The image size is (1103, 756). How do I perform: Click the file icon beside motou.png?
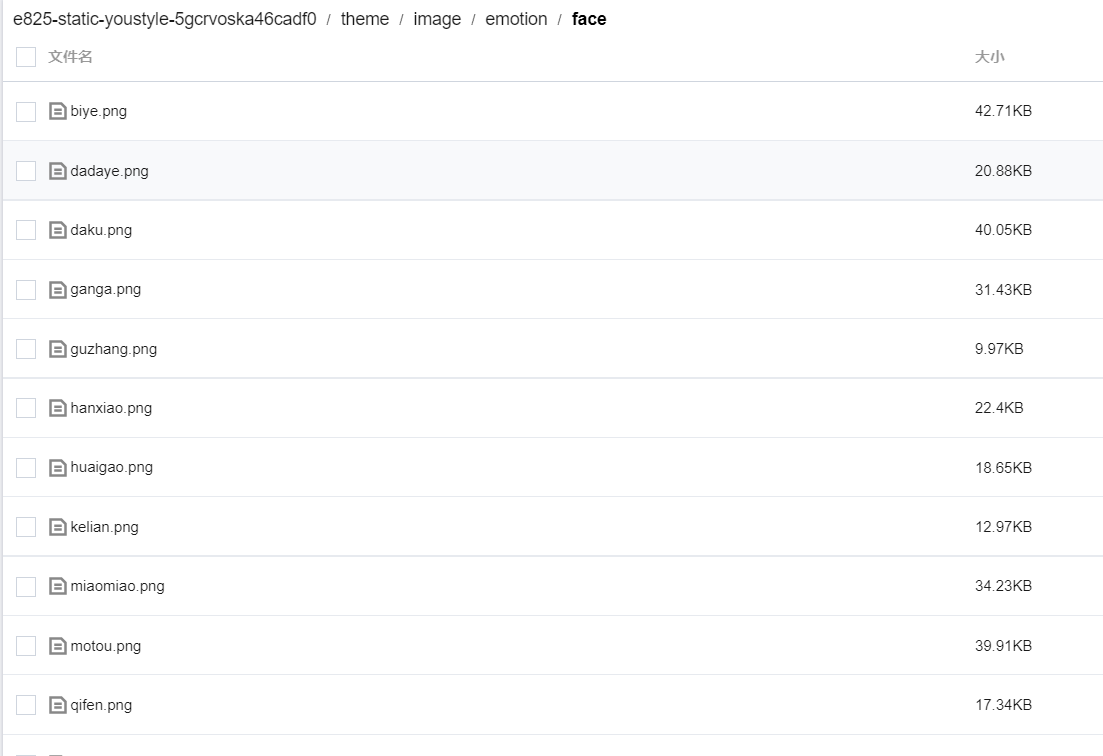click(58, 646)
